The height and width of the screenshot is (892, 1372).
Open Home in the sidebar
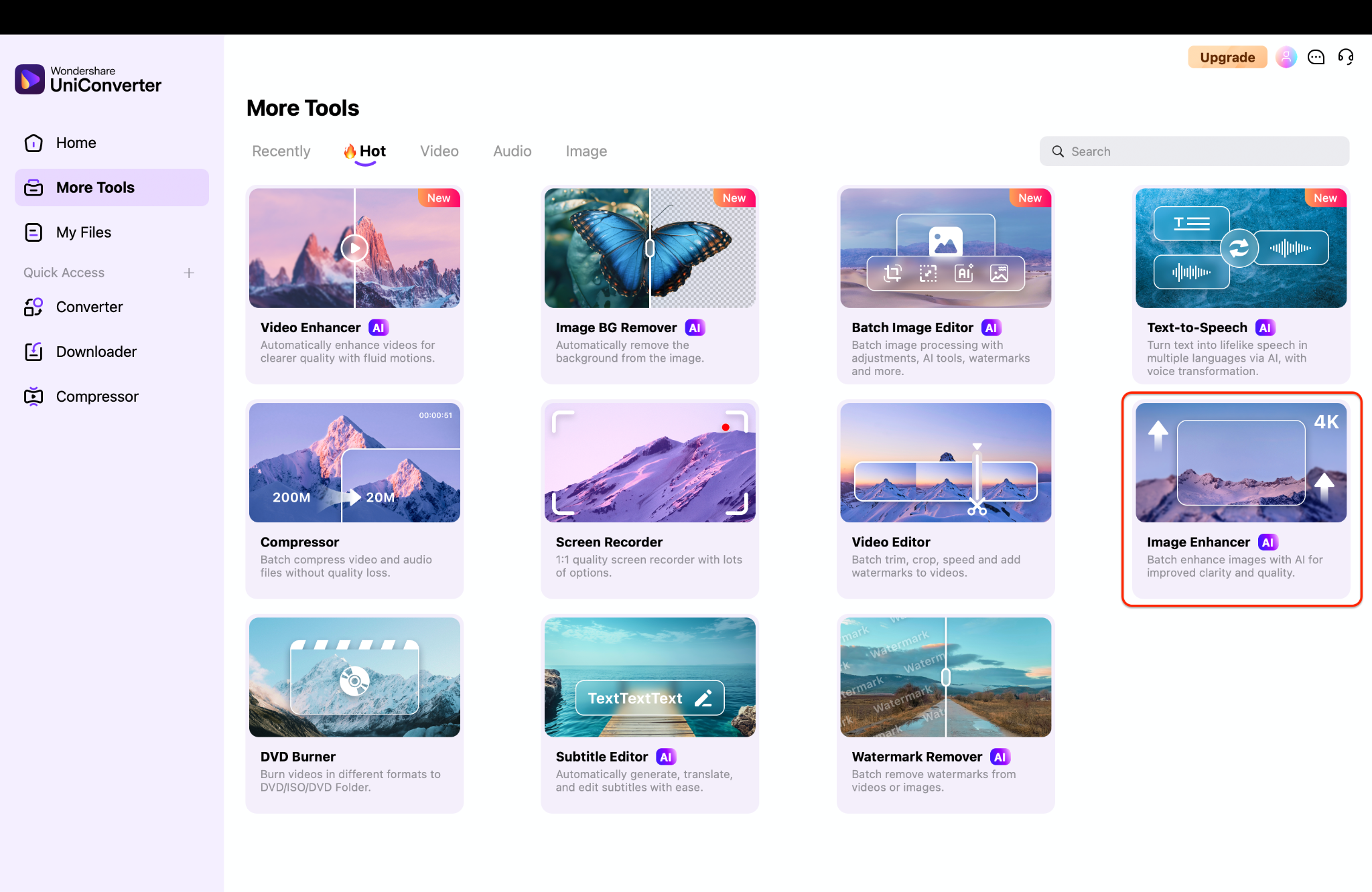[x=112, y=143]
